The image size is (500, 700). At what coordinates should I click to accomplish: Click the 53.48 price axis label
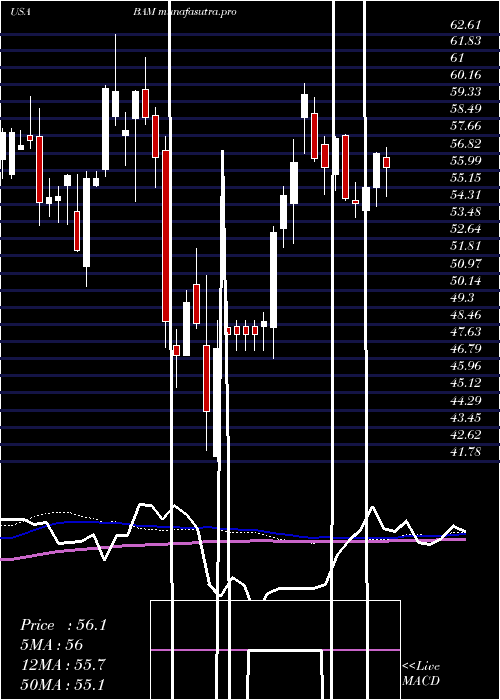[x=465, y=212]
